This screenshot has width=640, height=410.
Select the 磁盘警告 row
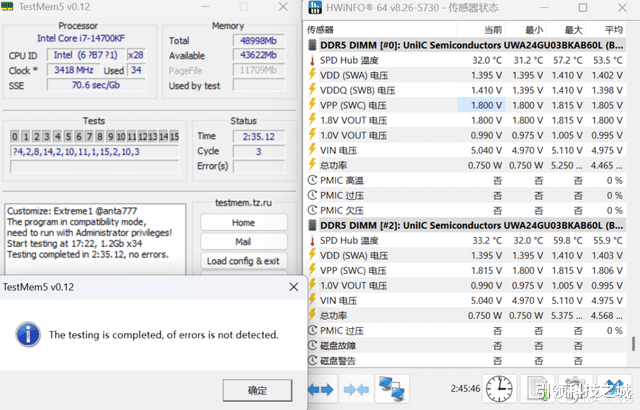tap(466, 361)
